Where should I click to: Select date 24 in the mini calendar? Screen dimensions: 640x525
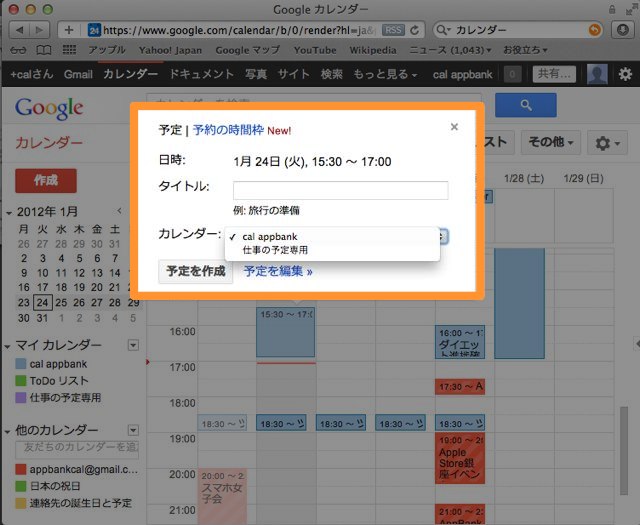click(42, 303)
